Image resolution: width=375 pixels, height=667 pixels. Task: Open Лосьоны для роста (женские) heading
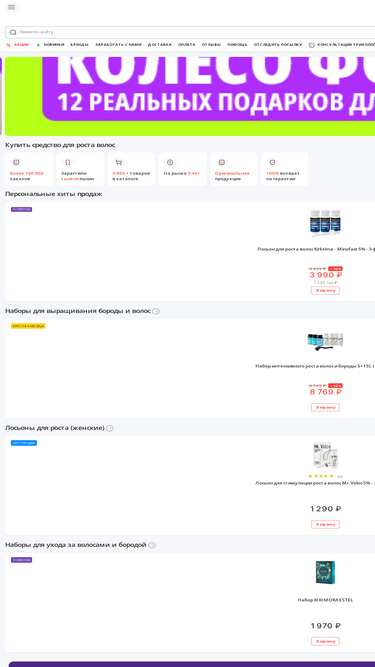click(55, 428)
